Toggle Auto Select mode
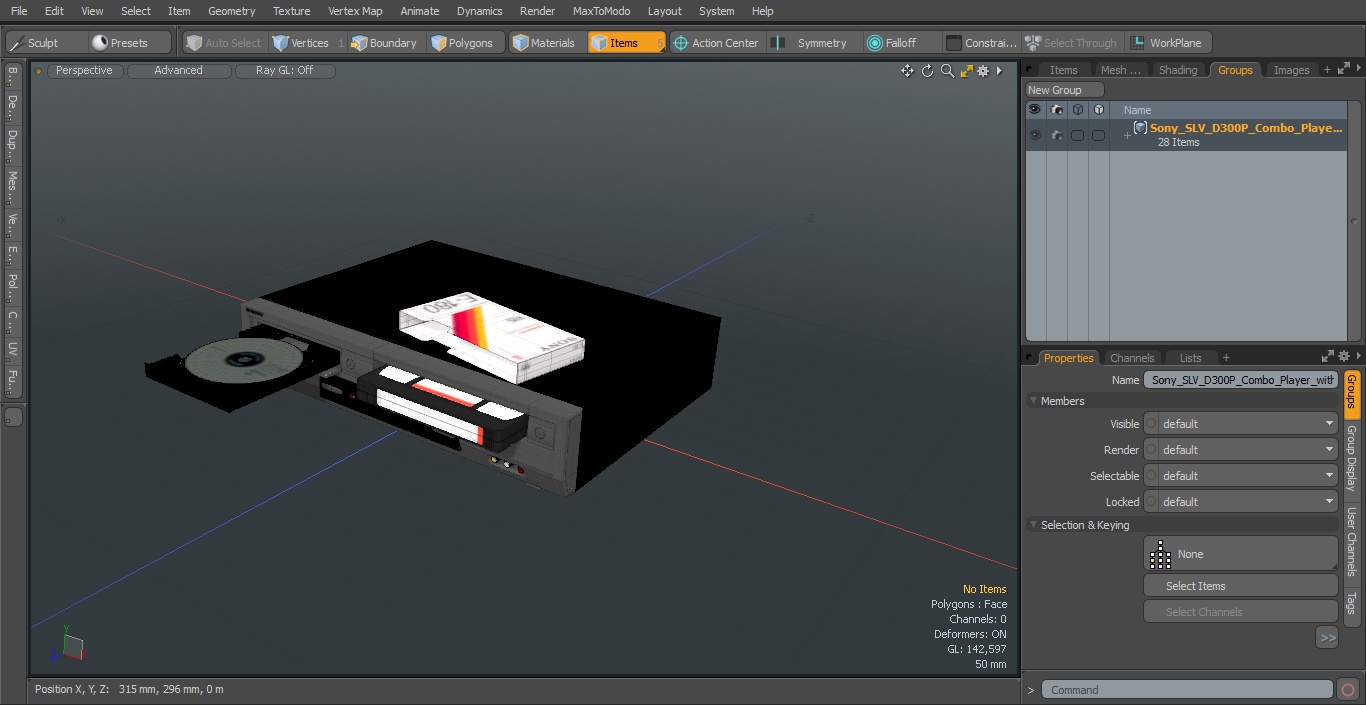The height and width of the screenshot is (705, 1366). point(223,43)
